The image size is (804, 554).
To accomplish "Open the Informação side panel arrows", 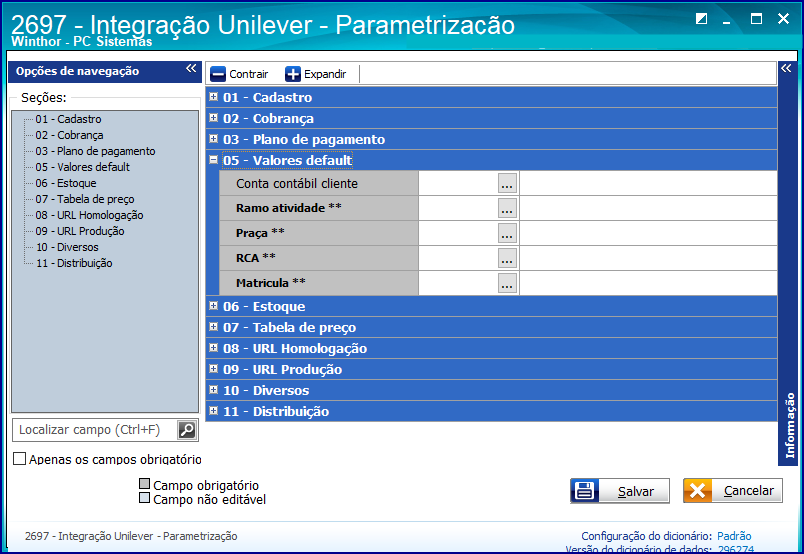I will [786, 68].
